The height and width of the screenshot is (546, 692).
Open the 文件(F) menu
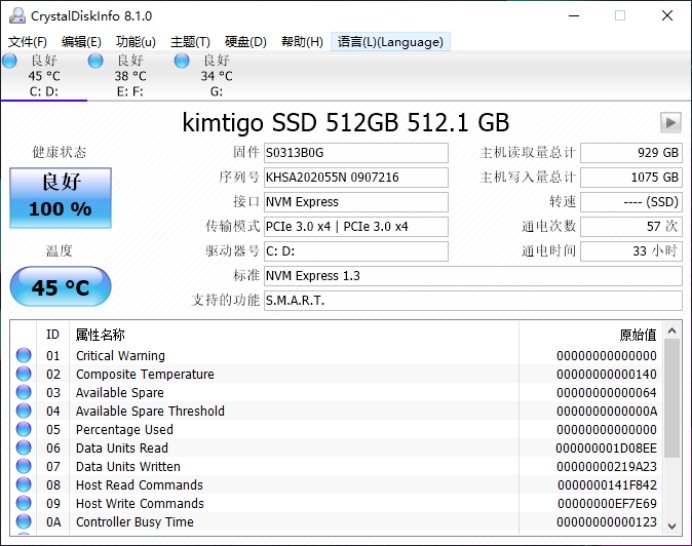coord(27,42)
